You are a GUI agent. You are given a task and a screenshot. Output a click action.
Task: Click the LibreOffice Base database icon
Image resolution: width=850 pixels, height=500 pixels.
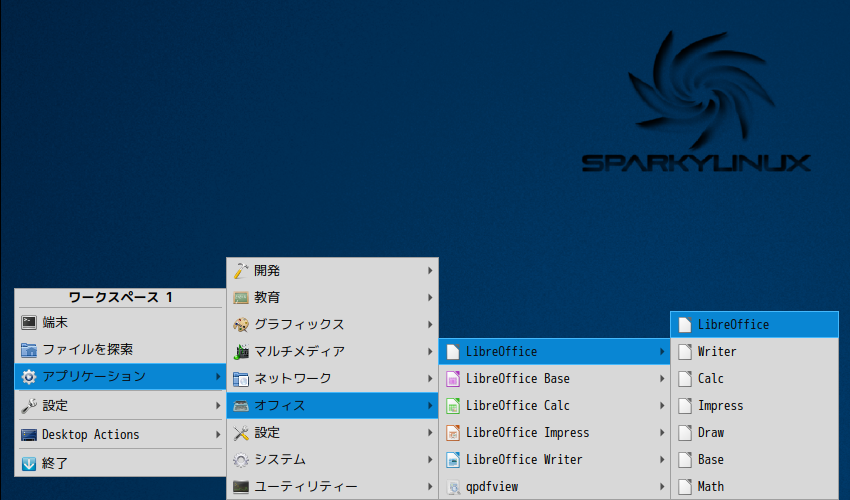coord(453,379)
